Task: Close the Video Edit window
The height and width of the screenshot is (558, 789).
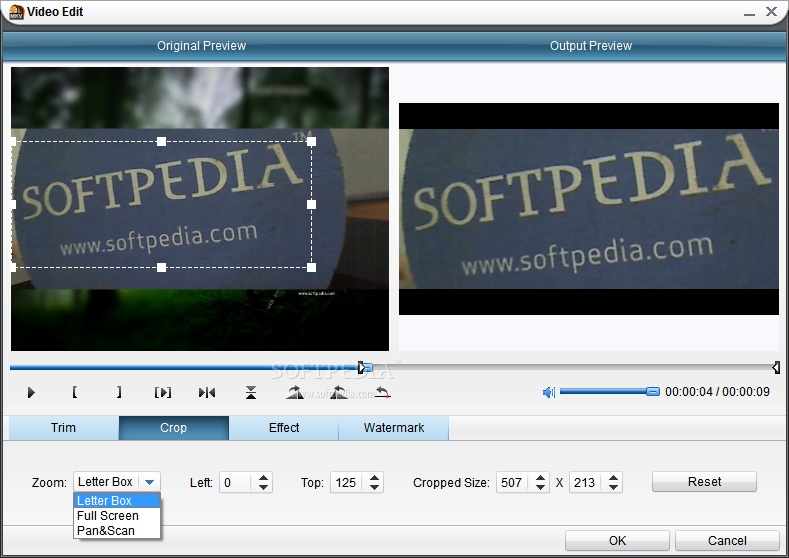Action: tap(771, 11)
